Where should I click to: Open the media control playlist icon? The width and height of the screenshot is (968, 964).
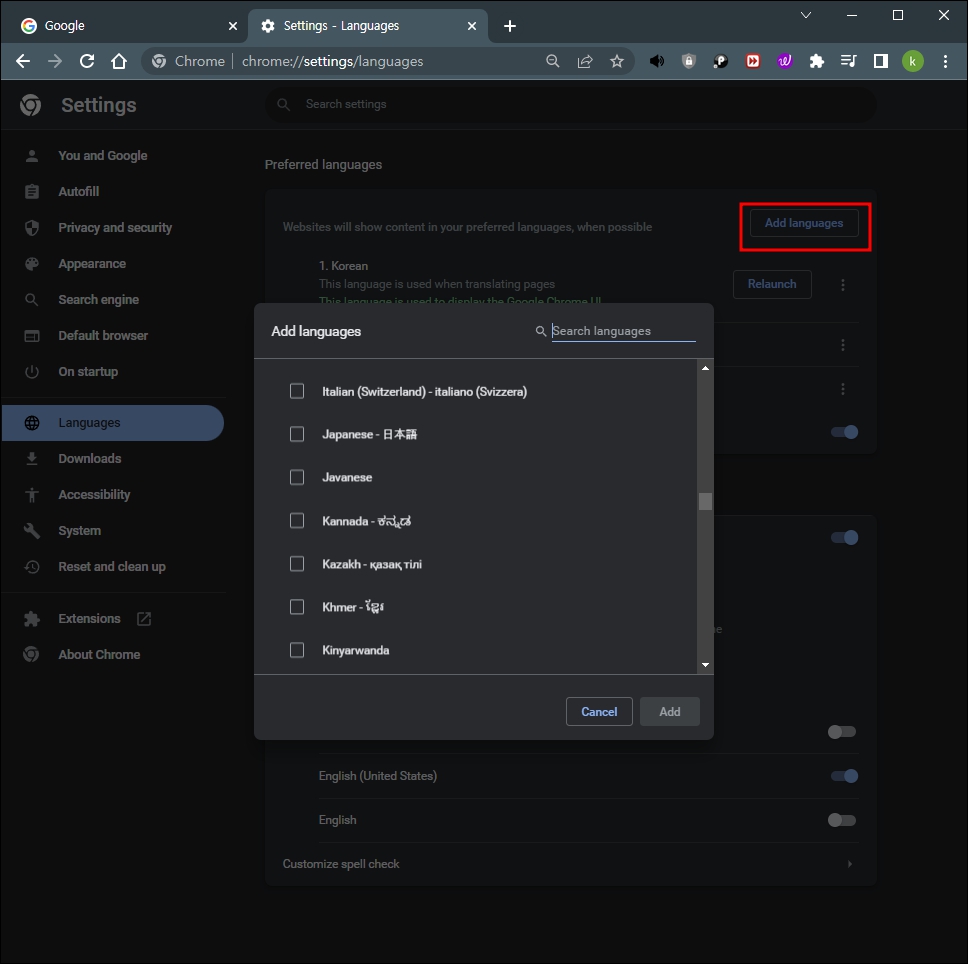click(x=849, y=61)
